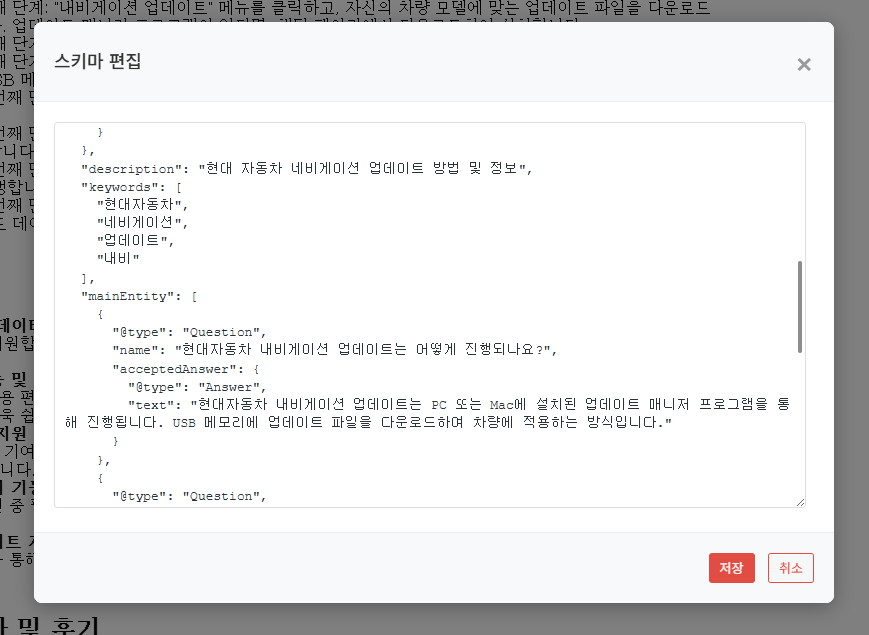Viewport: 869px width, 635px height.
Task: Click the 취소 button
Action: pos(790,568)
